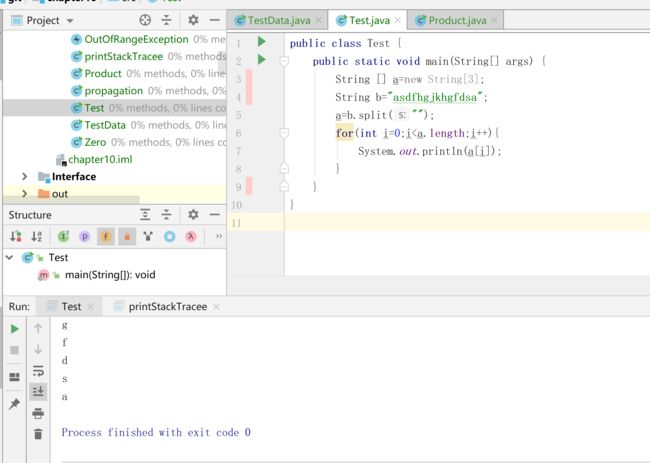Toggle show fields in Structure

[x=106, y=236]
